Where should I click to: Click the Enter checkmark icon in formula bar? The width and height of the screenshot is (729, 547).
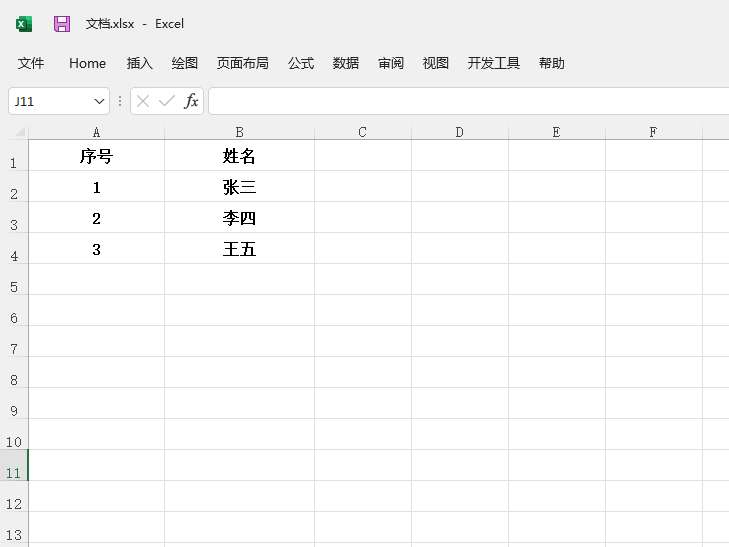(x=166, y=101)
